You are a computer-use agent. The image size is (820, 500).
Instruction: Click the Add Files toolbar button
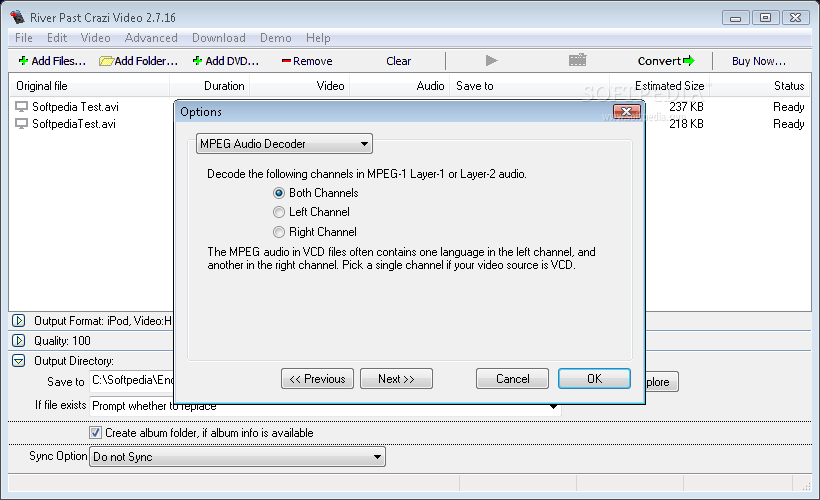coord(52,61)
